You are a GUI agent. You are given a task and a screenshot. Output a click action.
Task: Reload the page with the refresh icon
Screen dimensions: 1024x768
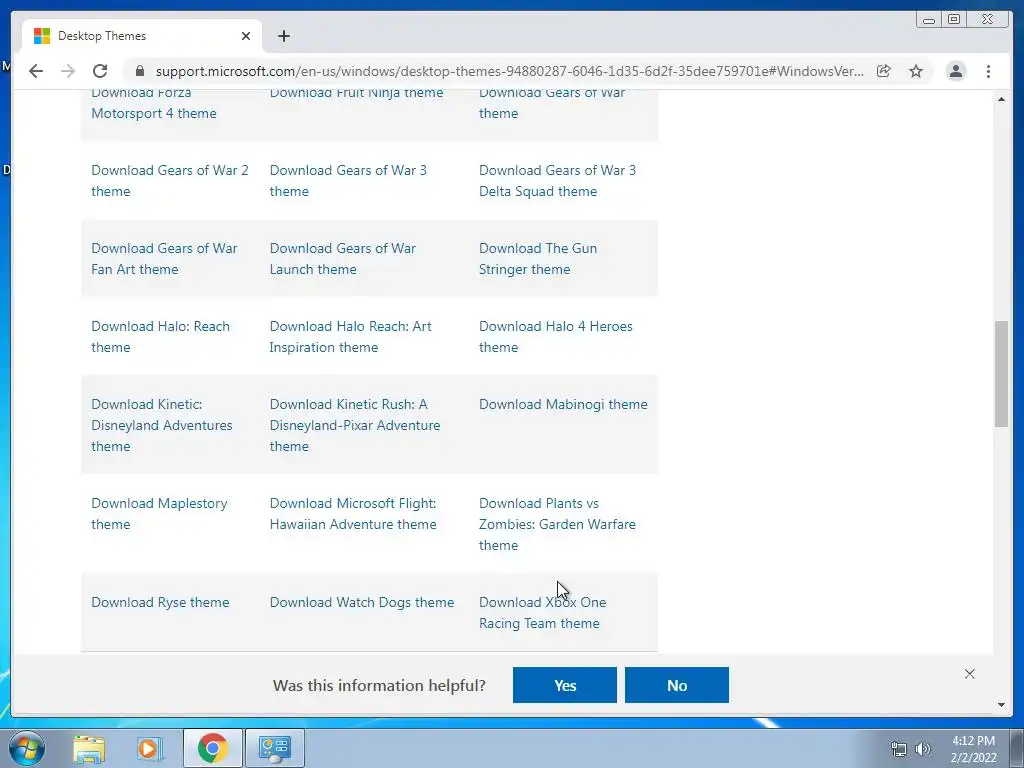coord(100,71)
